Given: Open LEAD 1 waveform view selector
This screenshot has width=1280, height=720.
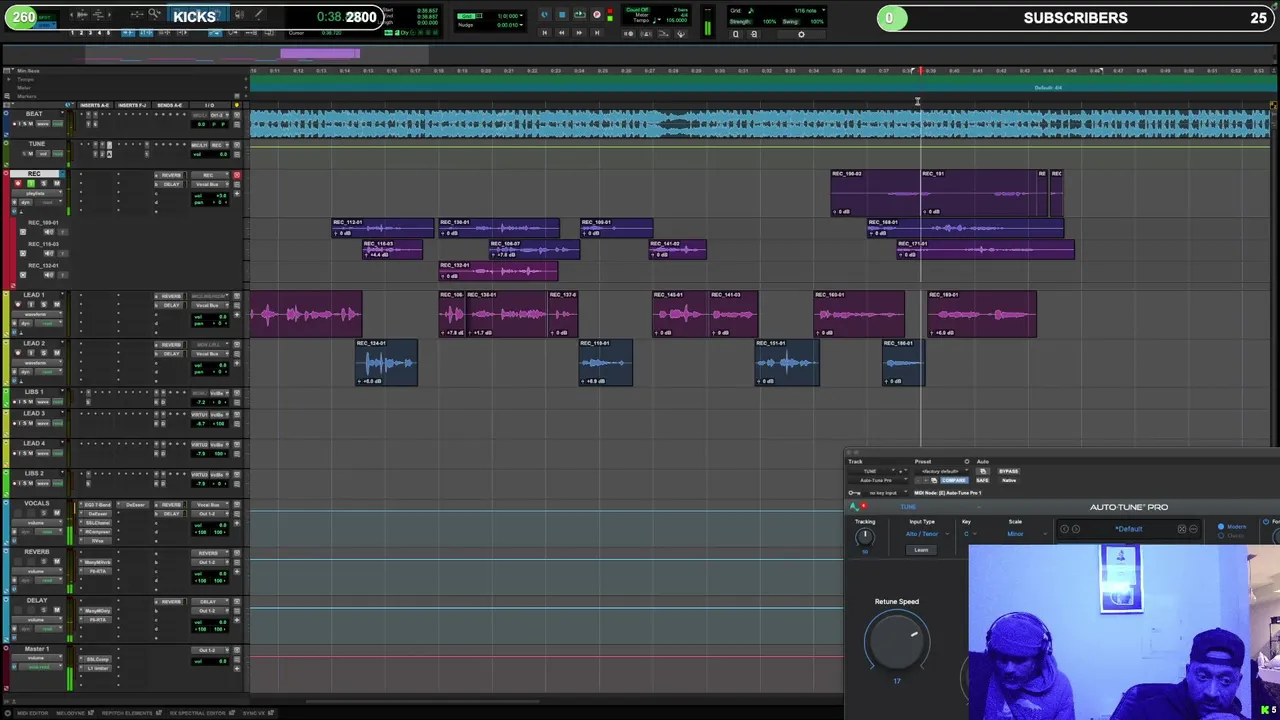Looking at the screenshot, I should click(37, 315).
